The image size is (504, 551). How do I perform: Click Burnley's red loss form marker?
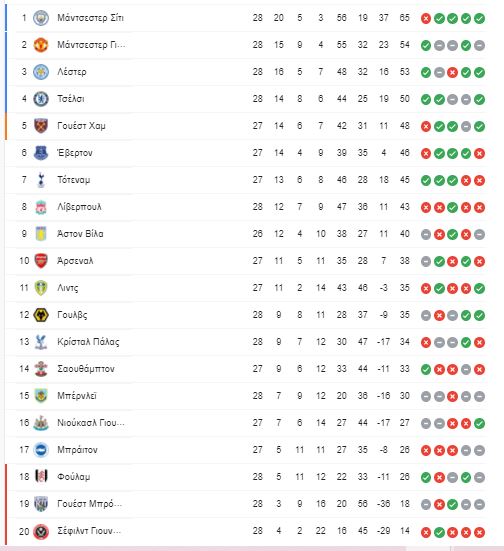click(452, 396)
